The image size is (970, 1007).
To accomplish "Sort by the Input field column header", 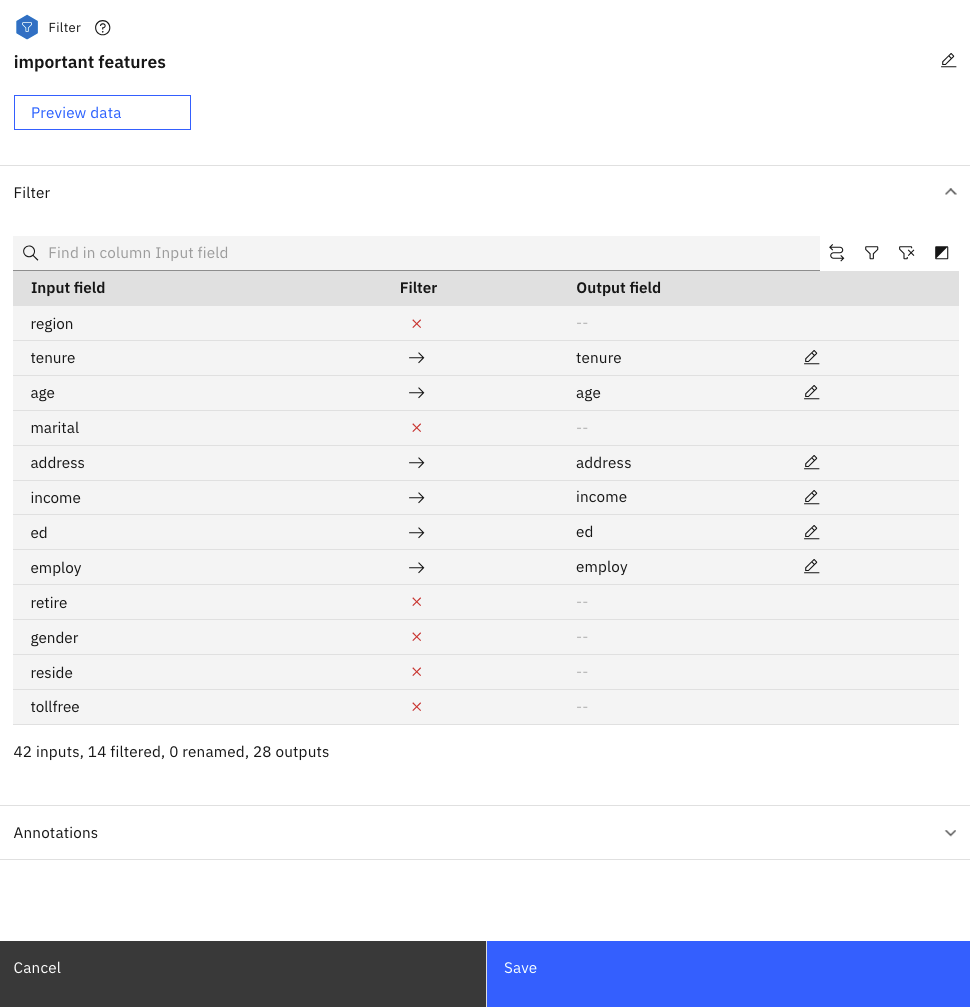I will coord(67,288).
